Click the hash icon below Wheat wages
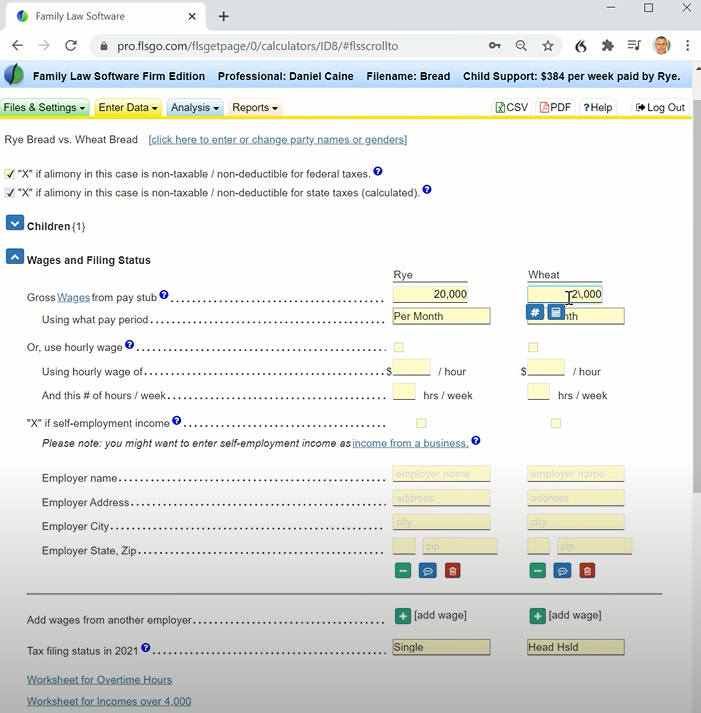Image resolution: width=701 pixels, height=713 pixels. [536, 313]
